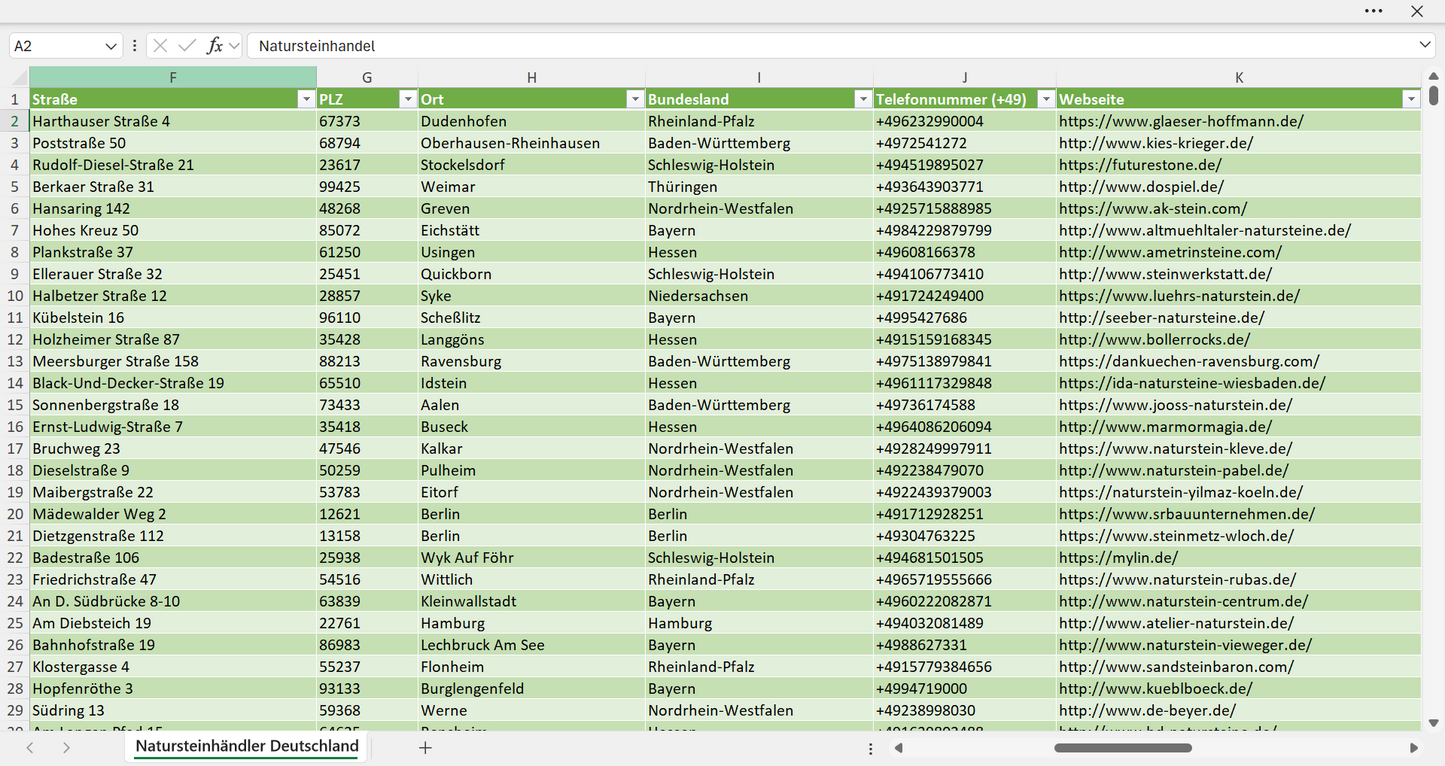Screen dimensions: 1445x766
Task: Open the Name Box dropdown arrow
Action: point(110,46)
